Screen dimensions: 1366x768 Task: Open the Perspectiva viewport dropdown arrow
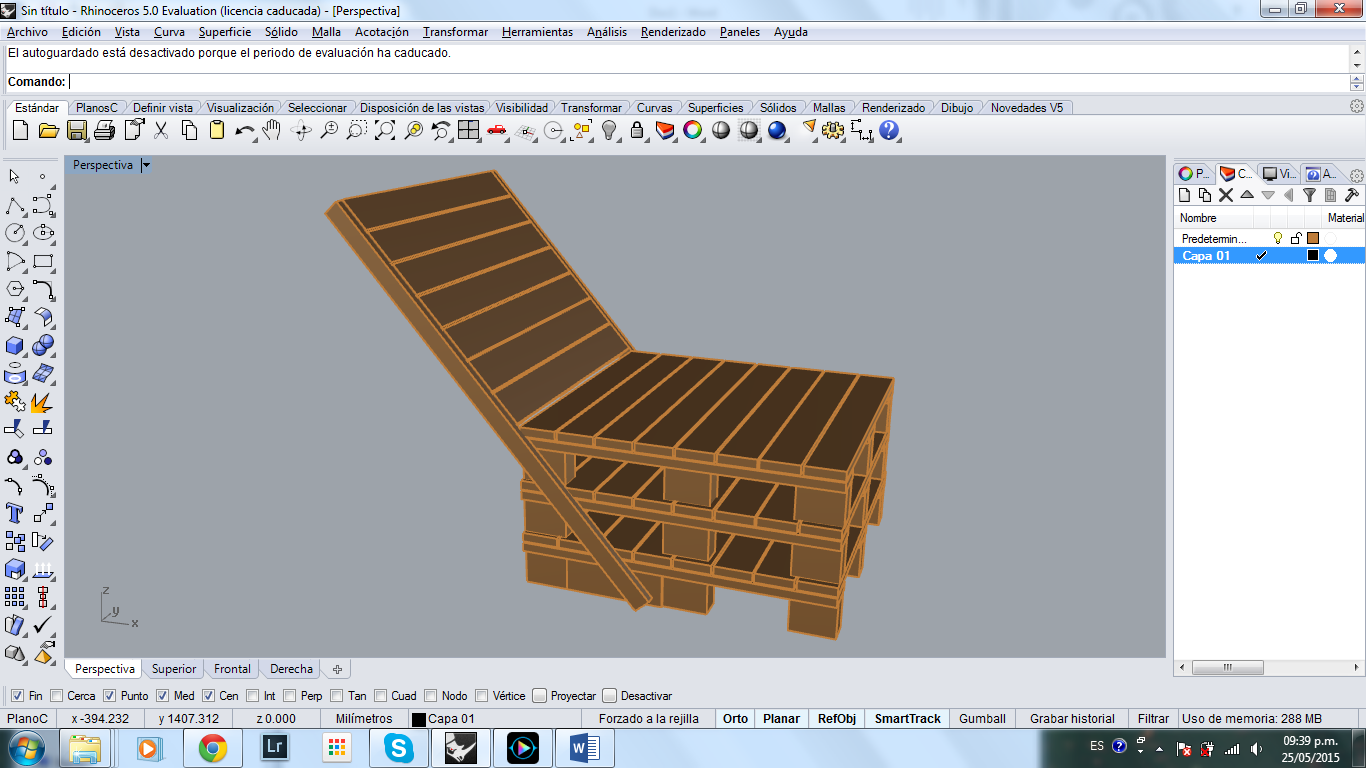[146, 165]
